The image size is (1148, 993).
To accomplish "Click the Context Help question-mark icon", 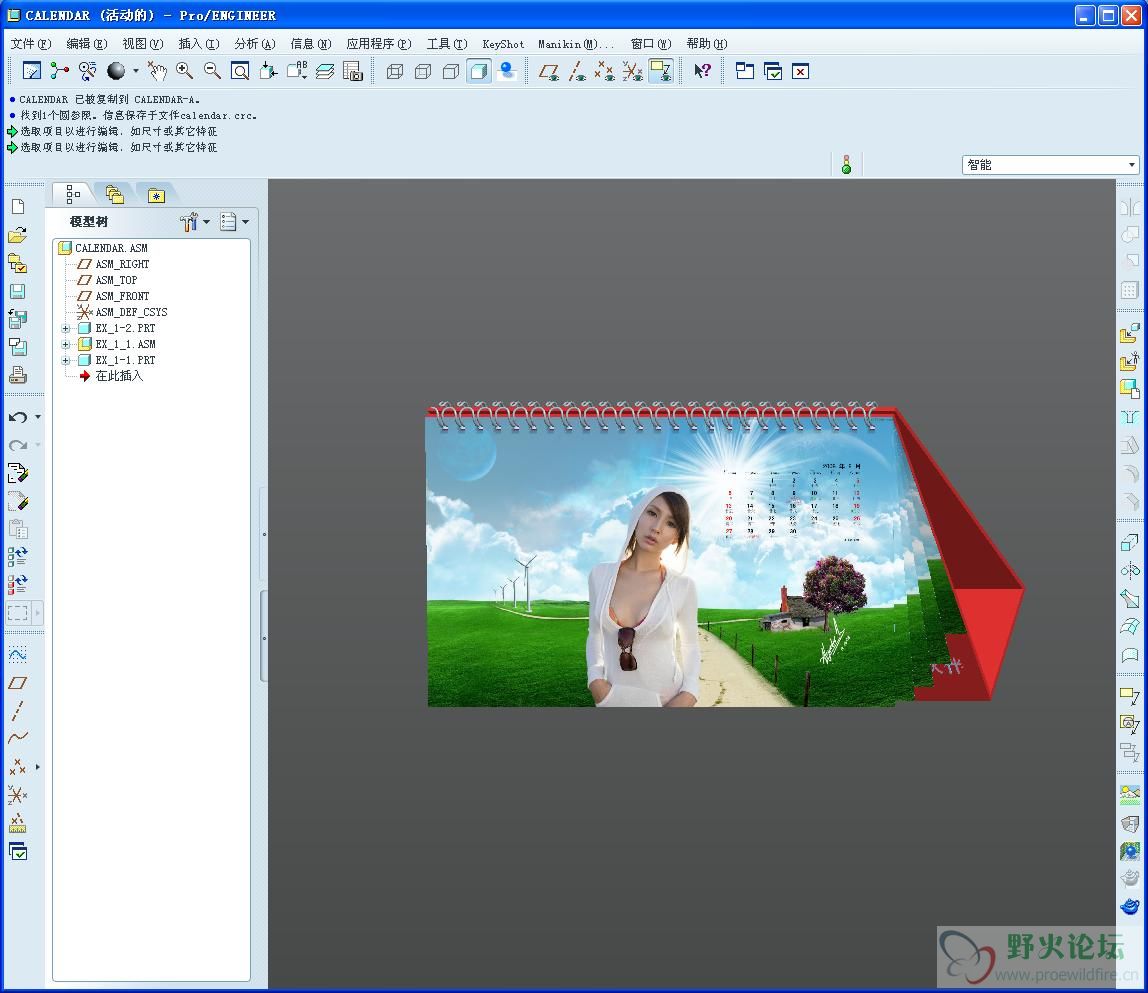I will click(x=702, y=71).
